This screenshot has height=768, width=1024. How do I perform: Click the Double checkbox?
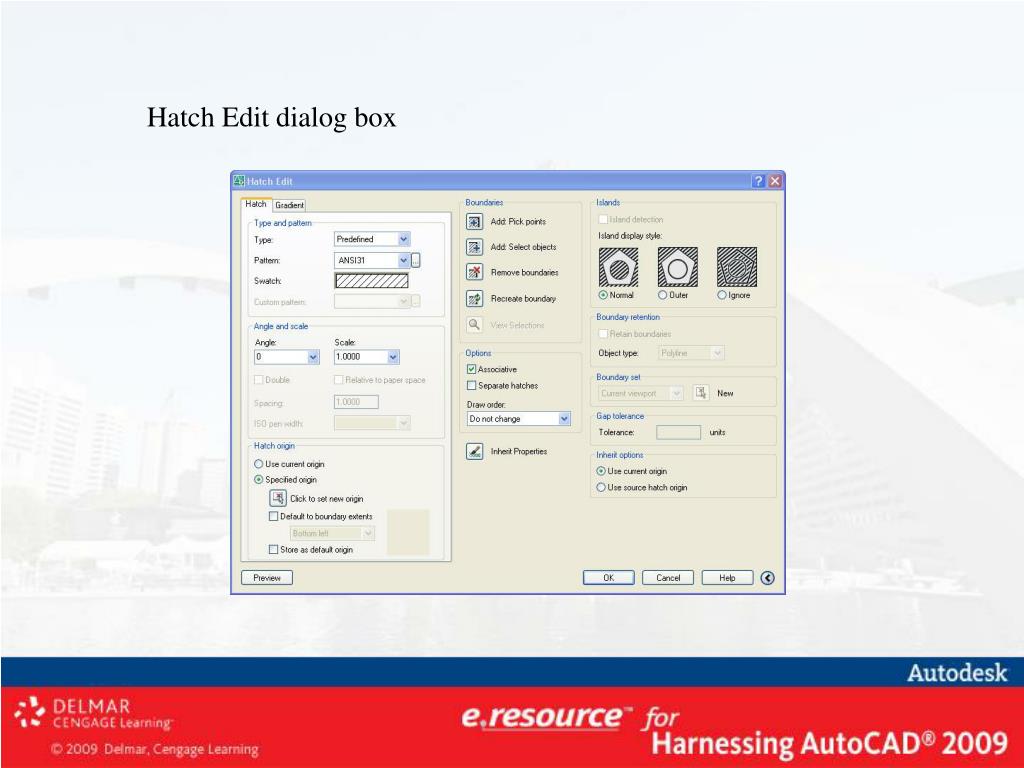pos(259,380)
